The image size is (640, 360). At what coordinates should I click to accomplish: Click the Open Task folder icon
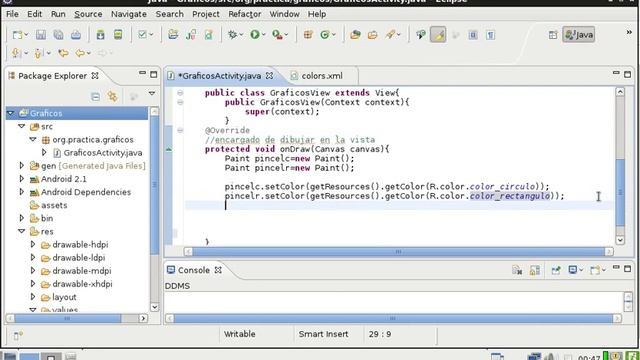tap(373, 35)
